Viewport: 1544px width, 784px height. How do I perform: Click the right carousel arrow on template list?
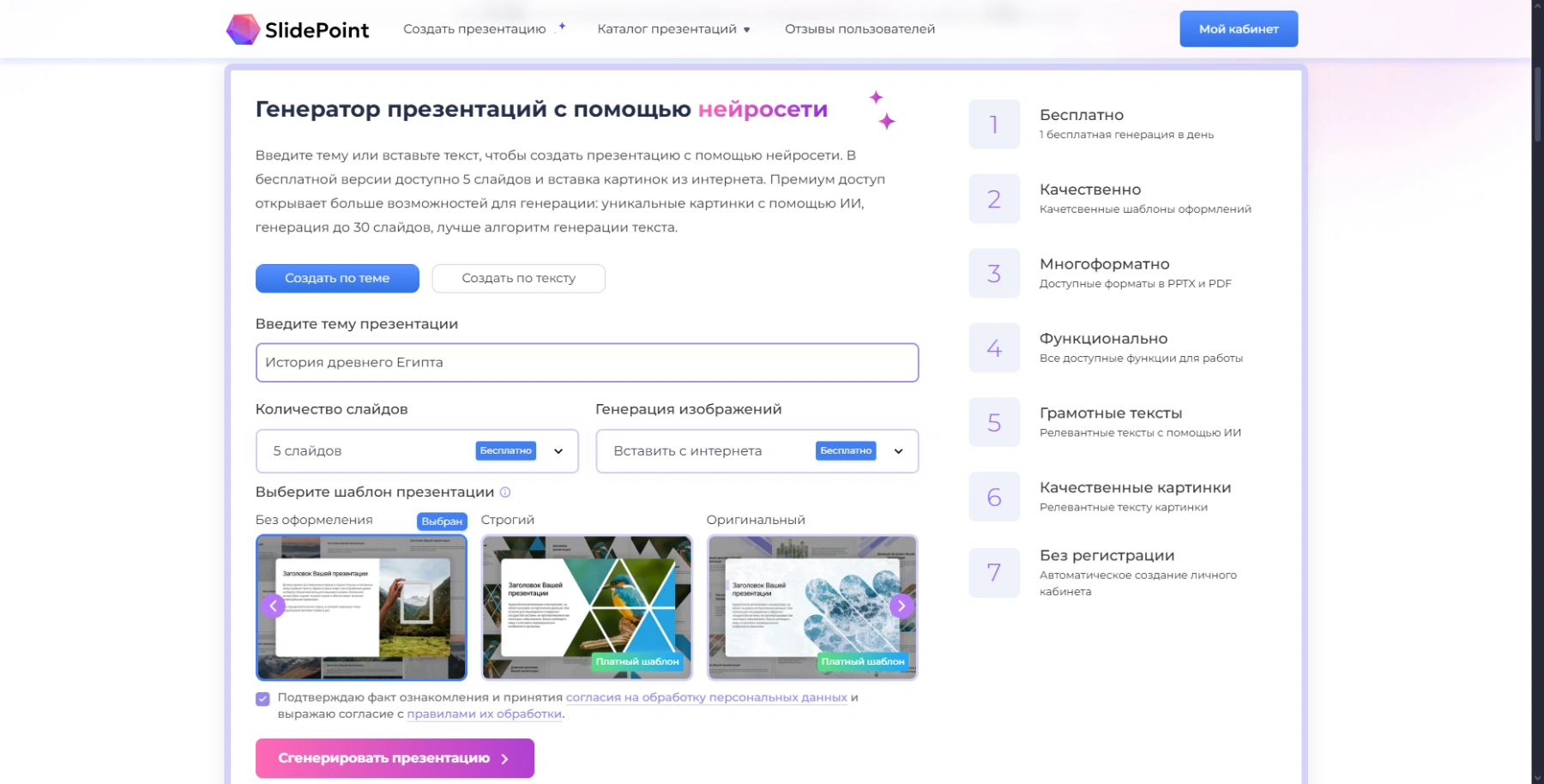point(901,606)
